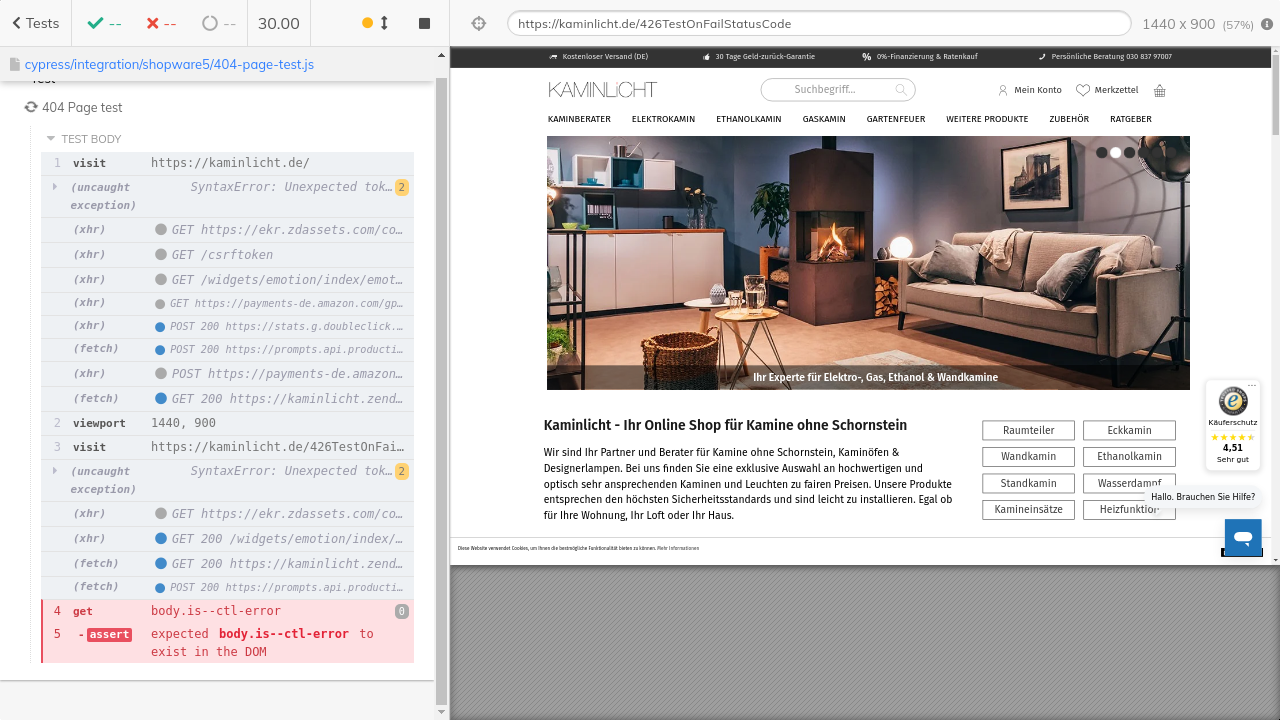Open the Mein Konto user icon
1280x720 pixels.
[1003, 91]
